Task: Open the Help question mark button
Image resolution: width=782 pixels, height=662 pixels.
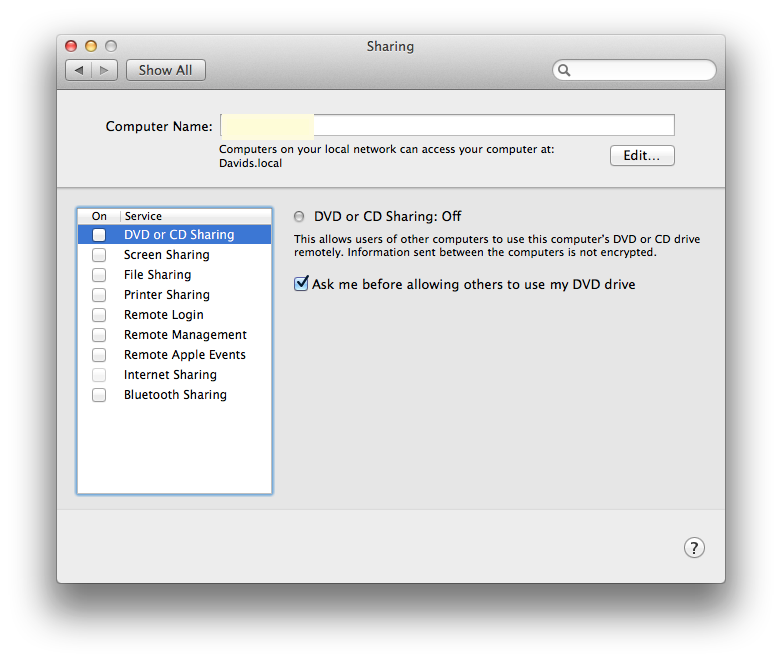Action: (694, 547)
